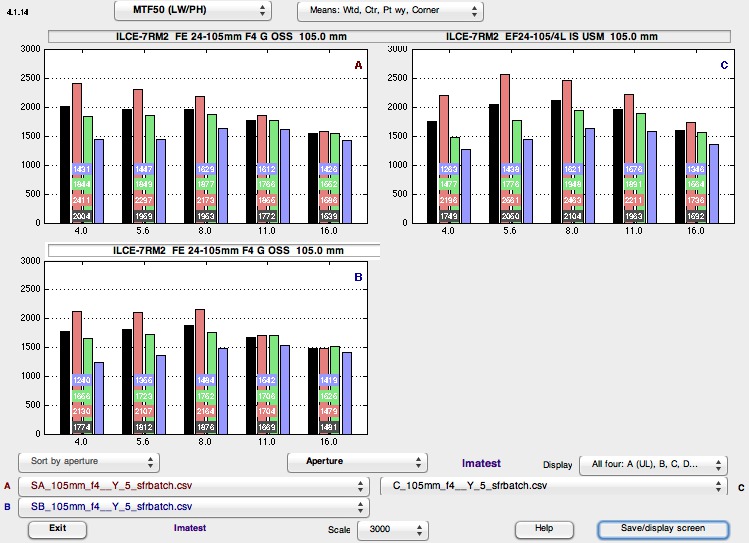The height and width of the screenshot is (543, 749).
Task: Open file A dropdown SA_105mm_f4__Y_5_sfrbatch.csv
Action: pyautogui.click(x=193, y=486)
